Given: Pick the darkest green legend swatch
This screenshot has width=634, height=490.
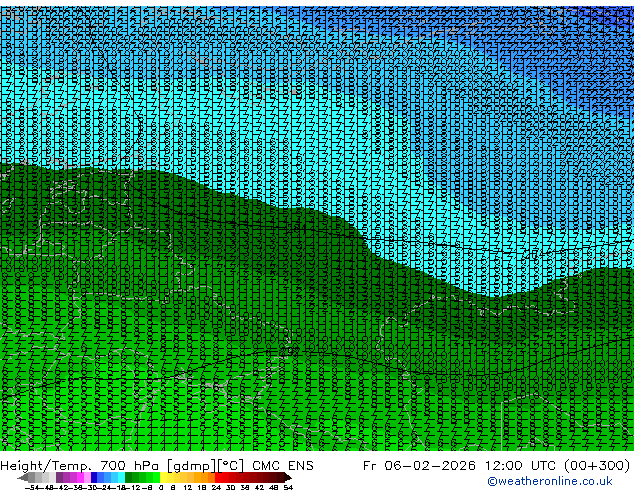Looking at the screenshot, I should click(x=129, y=477).
